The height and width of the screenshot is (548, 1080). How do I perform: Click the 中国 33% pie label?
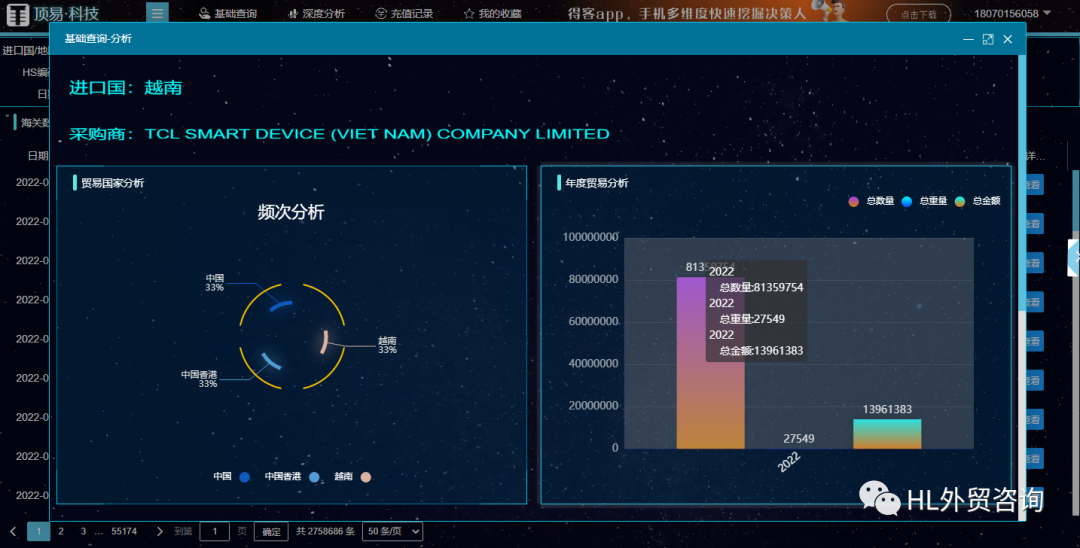[x=214, y=283]
